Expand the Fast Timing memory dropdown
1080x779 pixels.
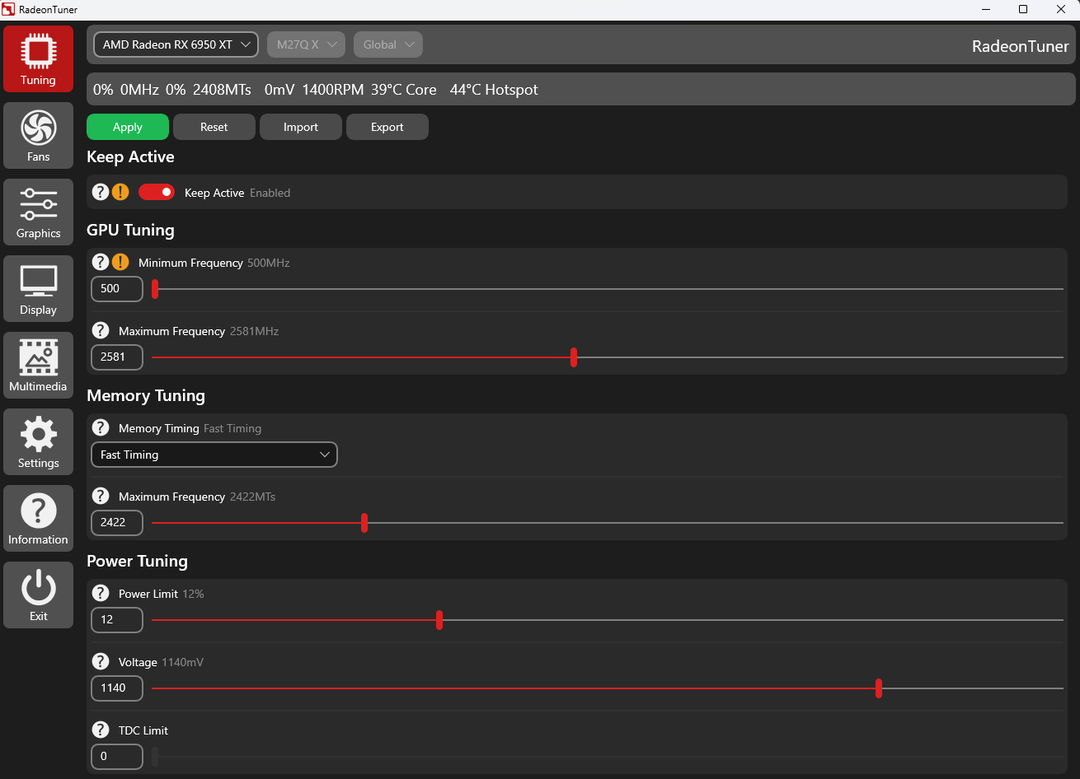(214, 455)
